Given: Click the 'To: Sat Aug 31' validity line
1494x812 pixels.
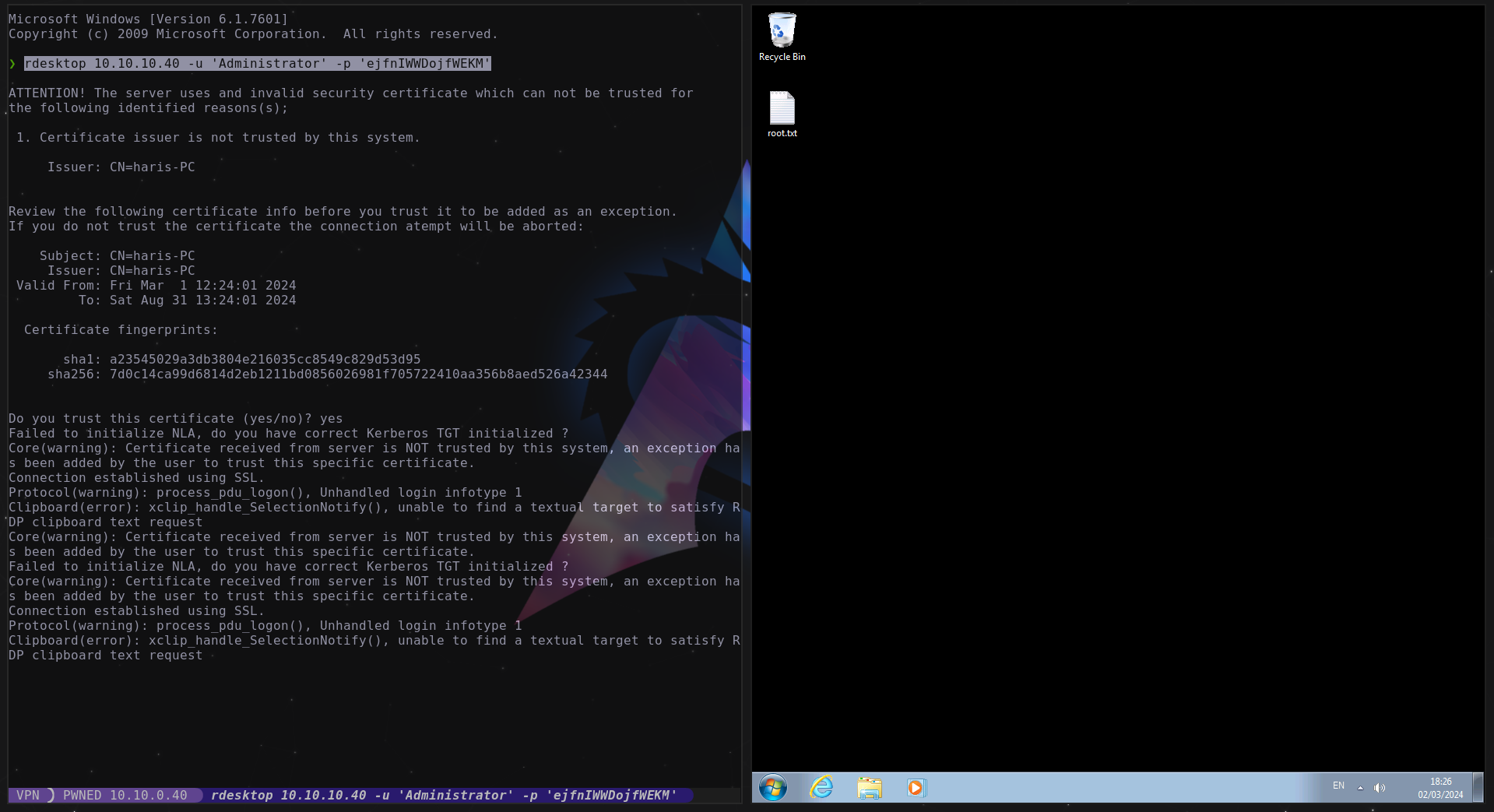Looking at the screenshot, I should pos(187,300).
